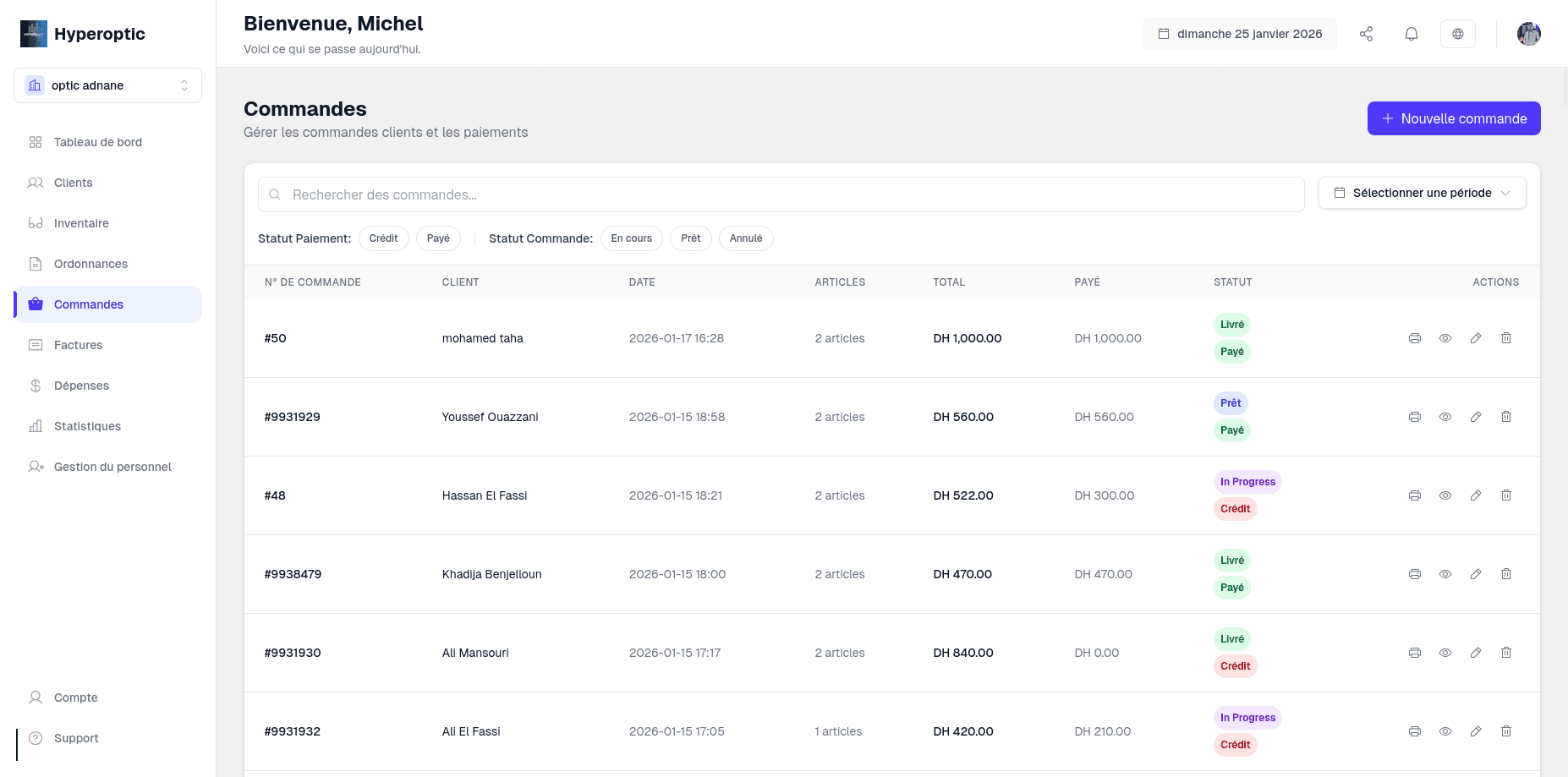Filter orders by Annulé status
Viewport: 1568px width, 777px height.
745,238
